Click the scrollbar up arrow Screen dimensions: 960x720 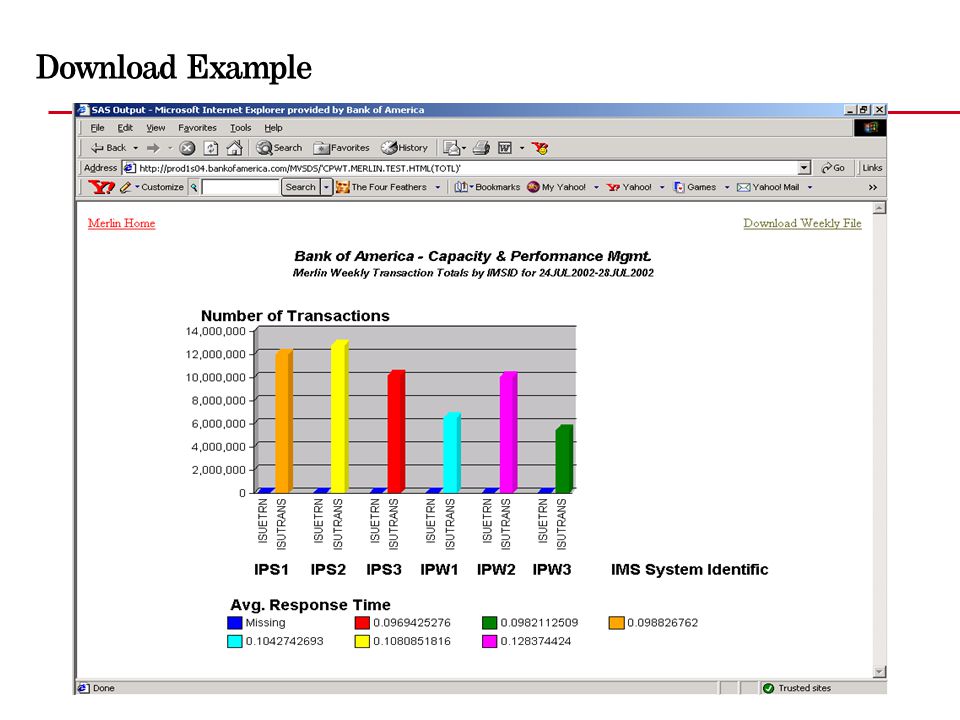click(x=879, y=208)
